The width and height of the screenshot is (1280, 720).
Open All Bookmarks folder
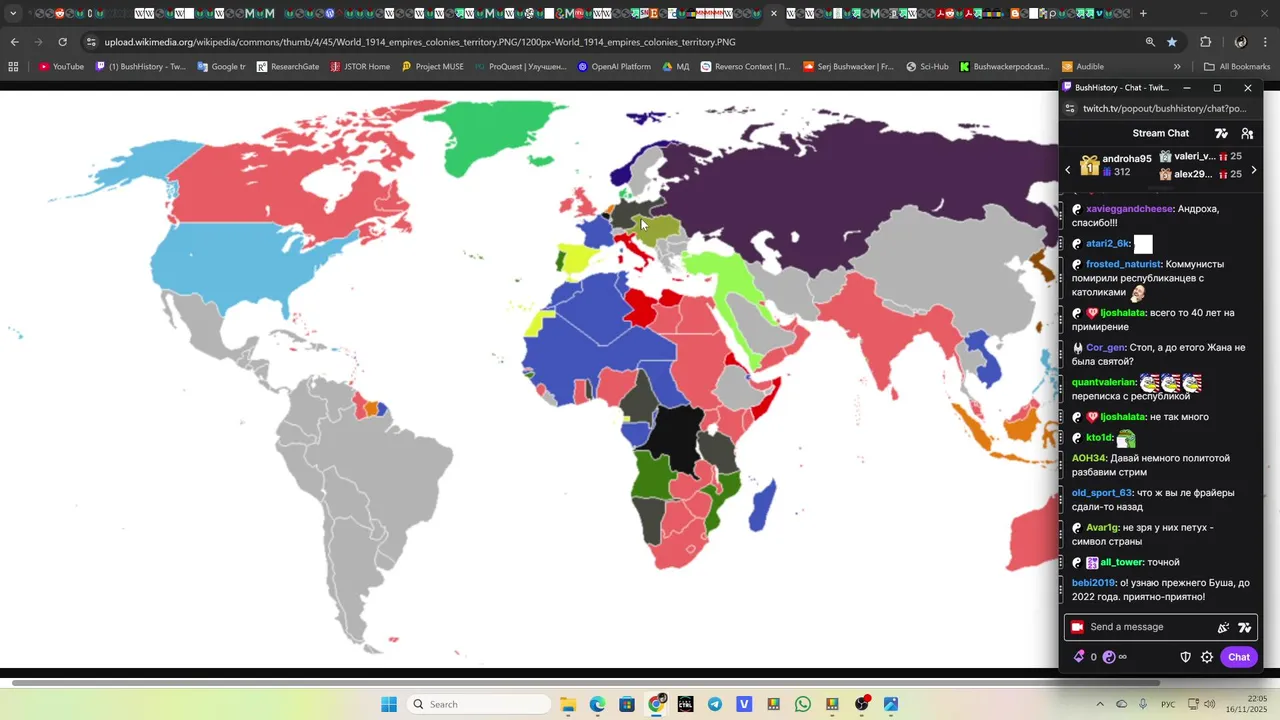pos(1237,67)
